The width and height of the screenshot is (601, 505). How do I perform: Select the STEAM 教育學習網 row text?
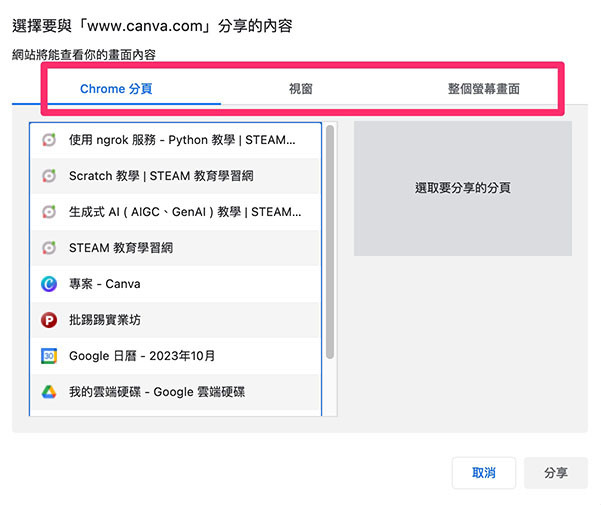pos(121,248)
